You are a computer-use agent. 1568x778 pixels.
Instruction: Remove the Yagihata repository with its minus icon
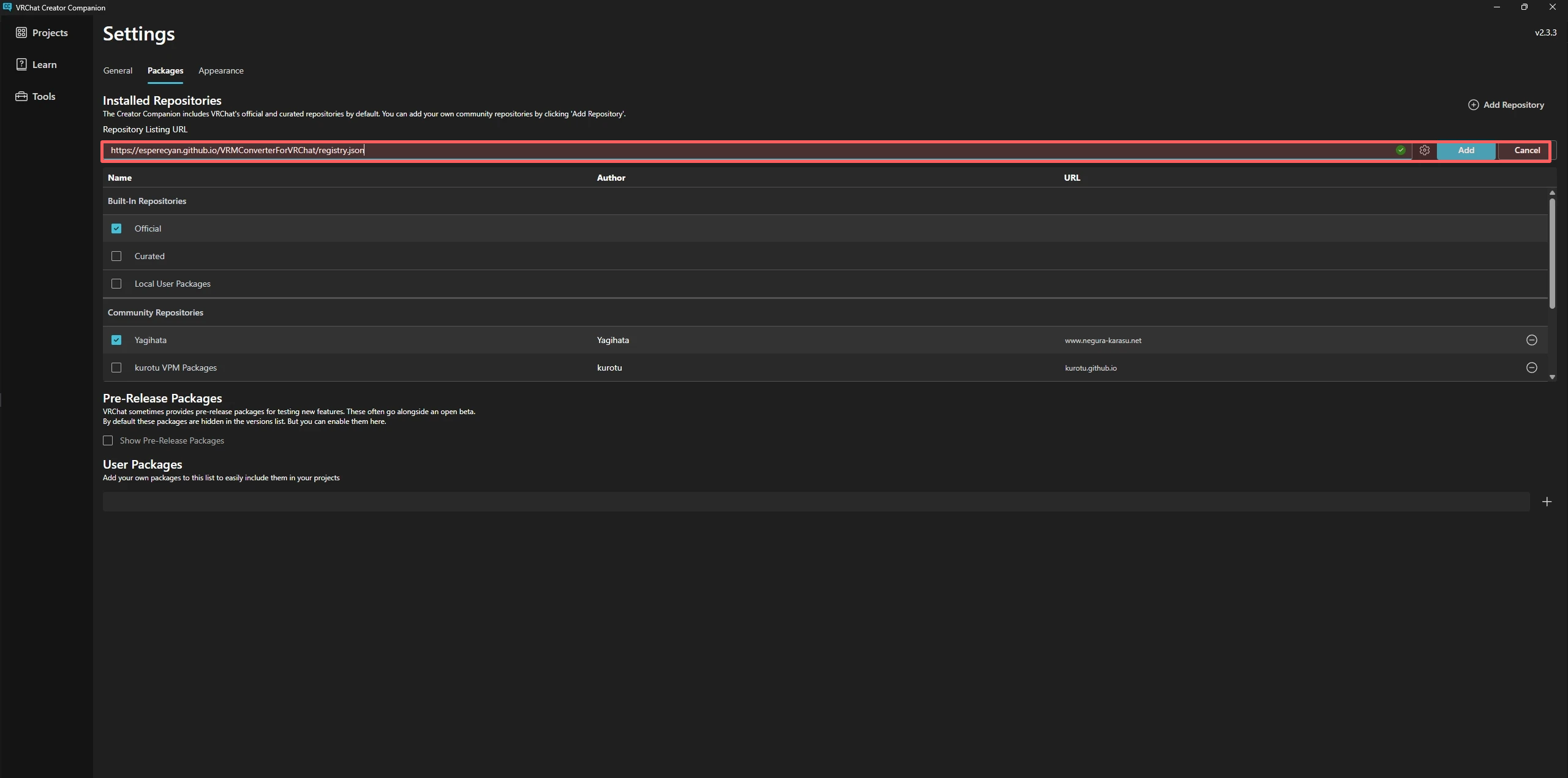point(1531,340)
